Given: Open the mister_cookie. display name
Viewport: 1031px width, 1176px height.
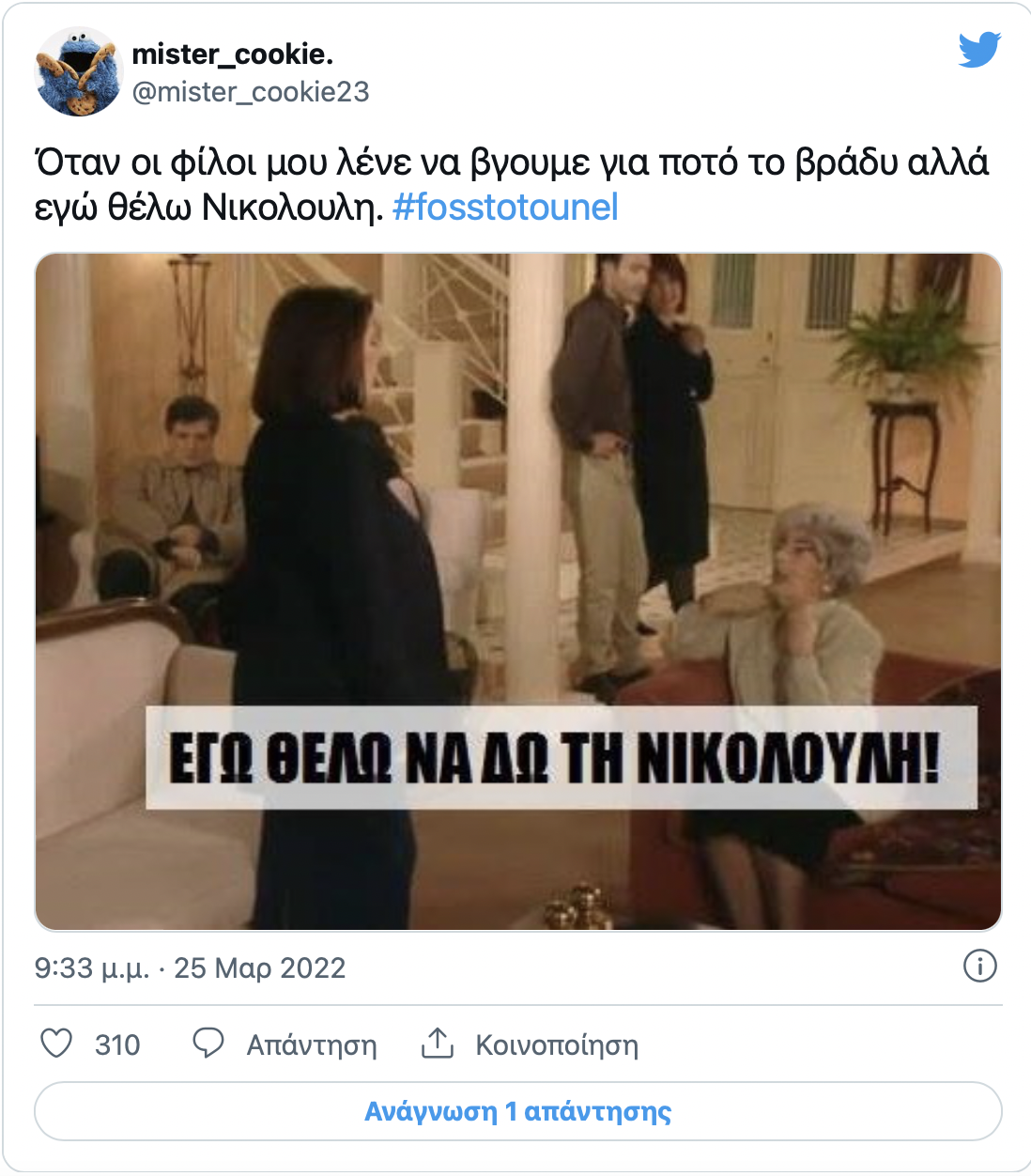Looking at the screenshot, I should (233, 54).
